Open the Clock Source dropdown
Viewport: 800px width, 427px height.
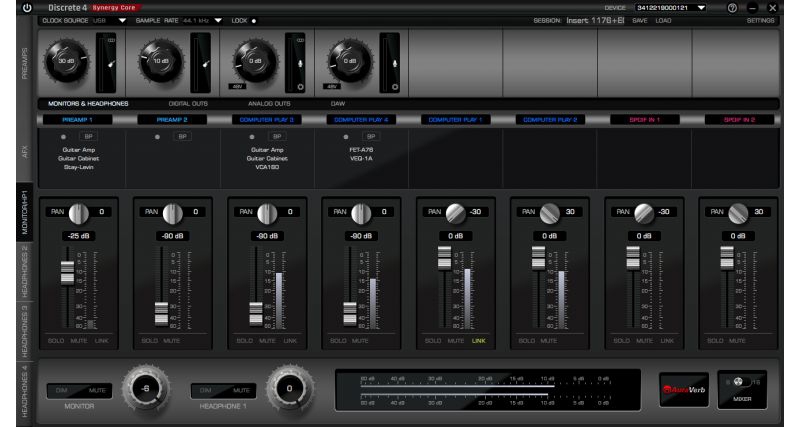[122, 21]
